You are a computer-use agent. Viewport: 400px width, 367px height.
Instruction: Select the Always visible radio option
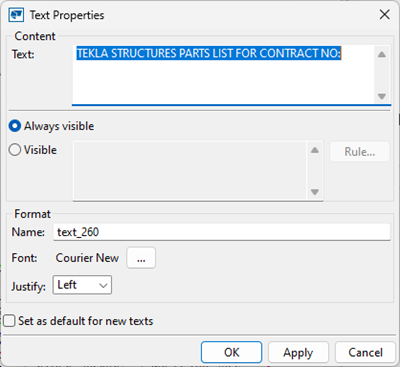pyautogui.click(x=15, y=126)
